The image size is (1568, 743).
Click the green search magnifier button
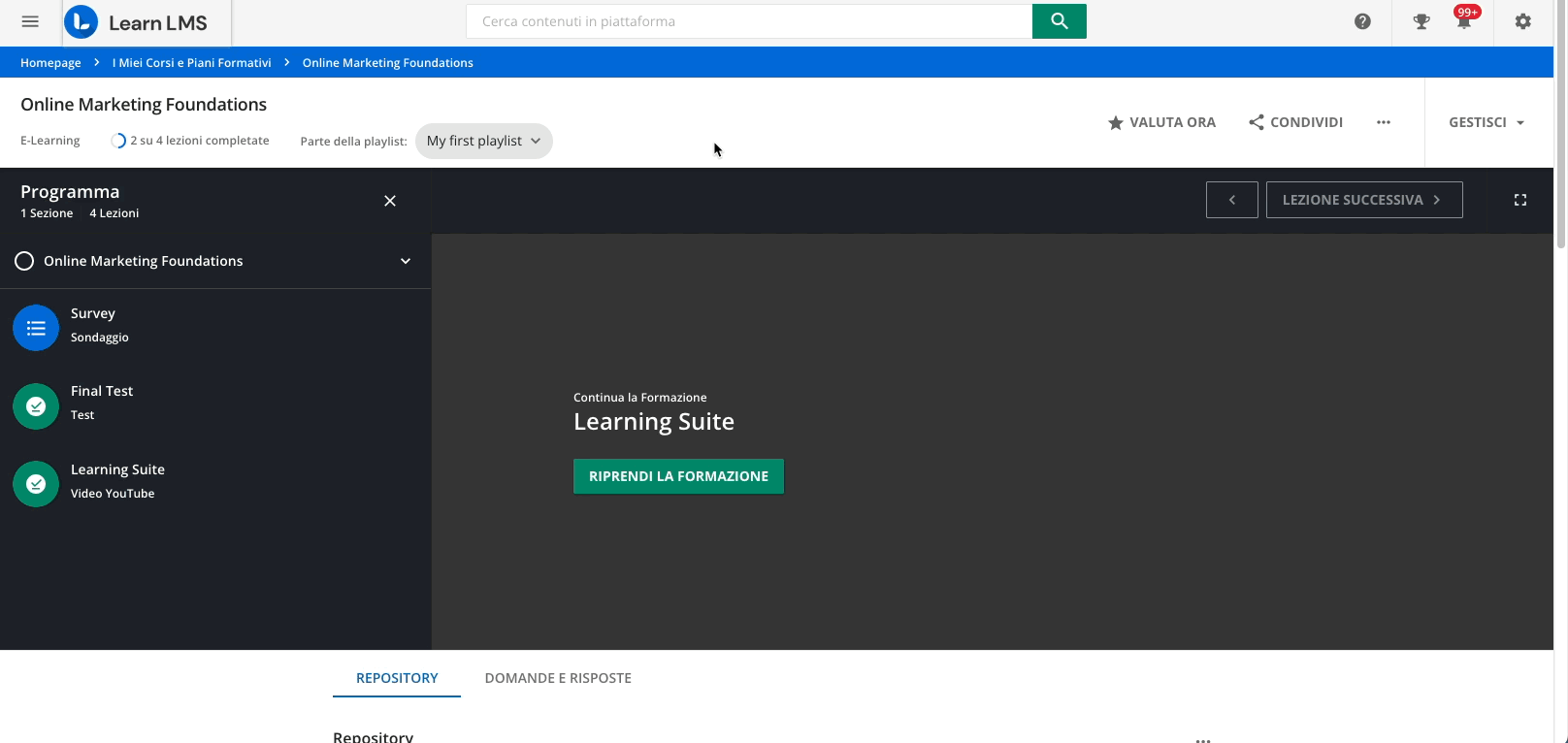(1060, 21)
